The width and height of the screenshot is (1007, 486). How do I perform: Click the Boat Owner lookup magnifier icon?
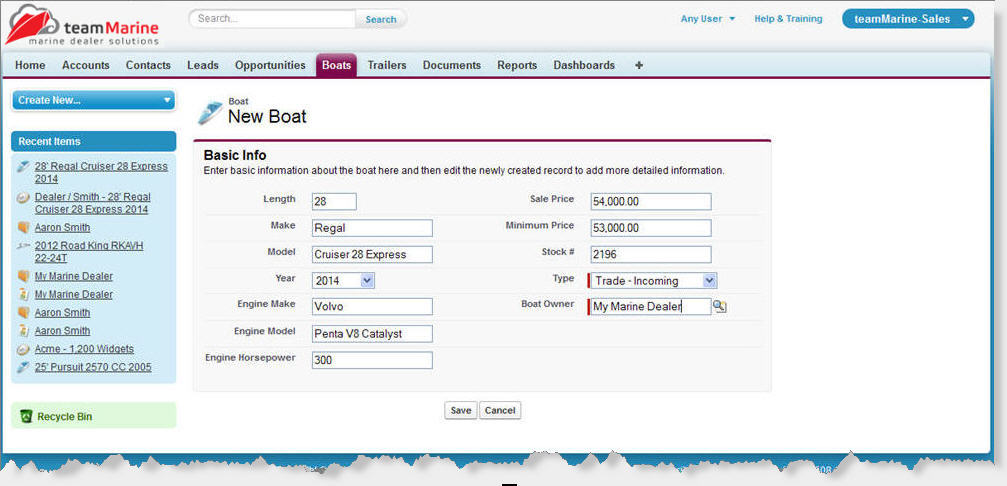pyautogui.click(x=720, y=307)
